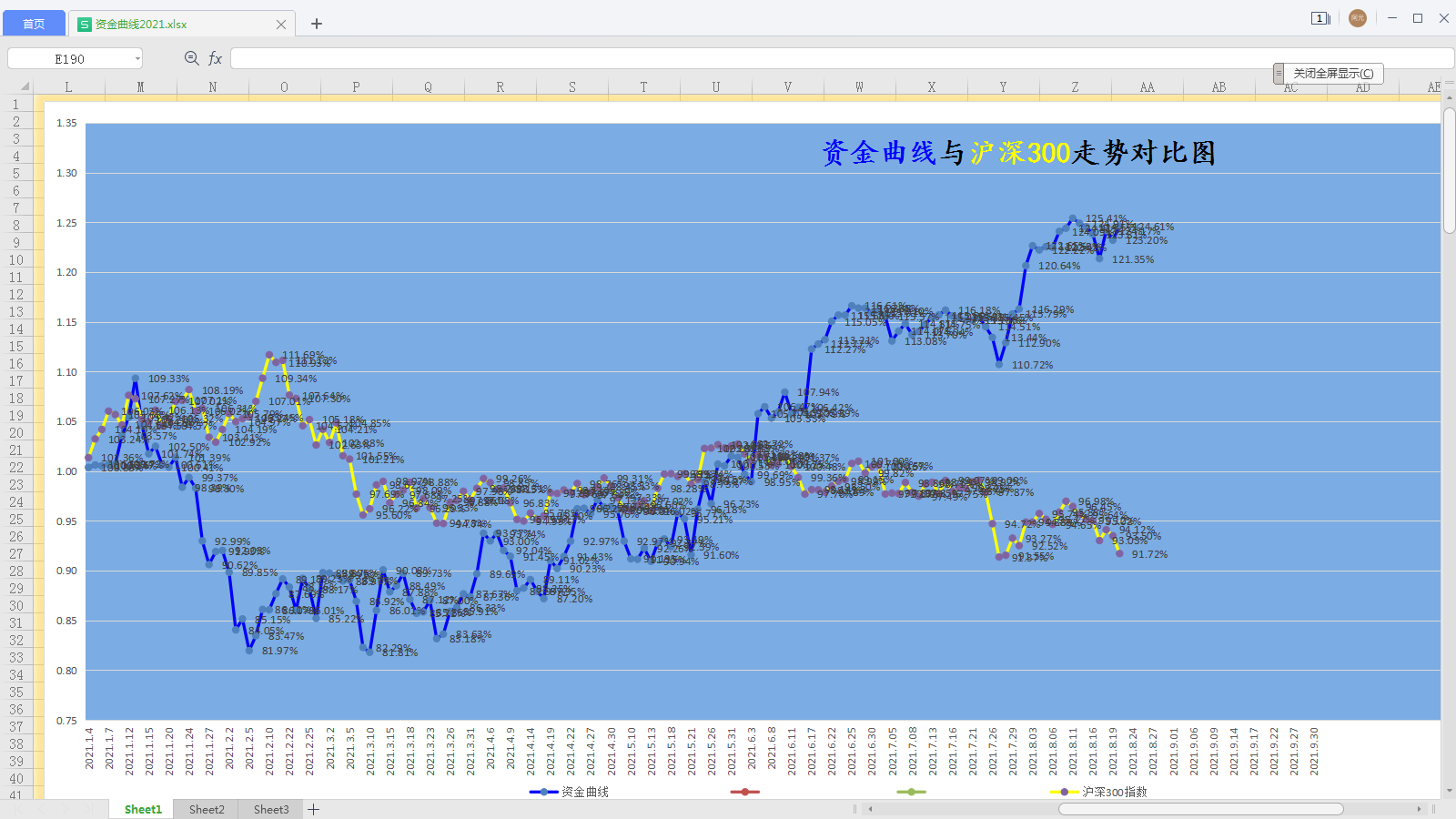This screenshot has width=1456, height=819.
Task: Click the red legend marker in chart legend
Action: point(744,792)
